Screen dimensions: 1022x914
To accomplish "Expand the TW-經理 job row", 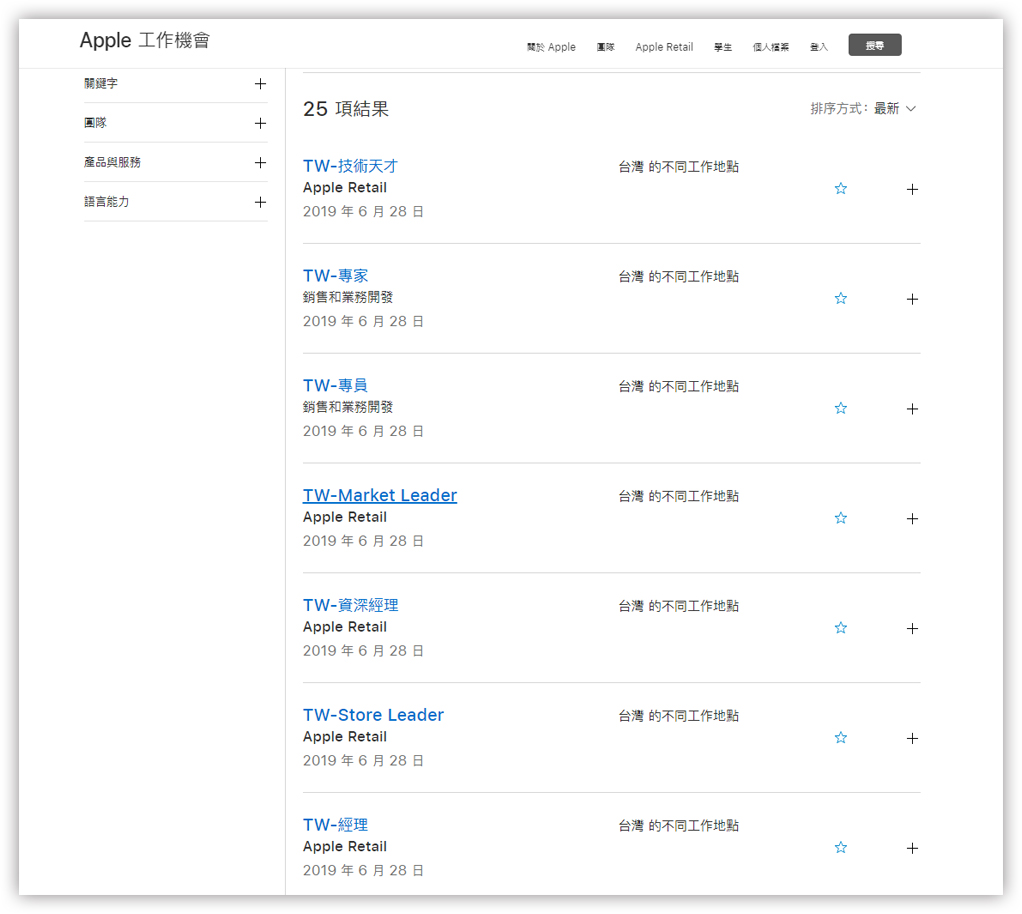I will click(x=912, y=848).
